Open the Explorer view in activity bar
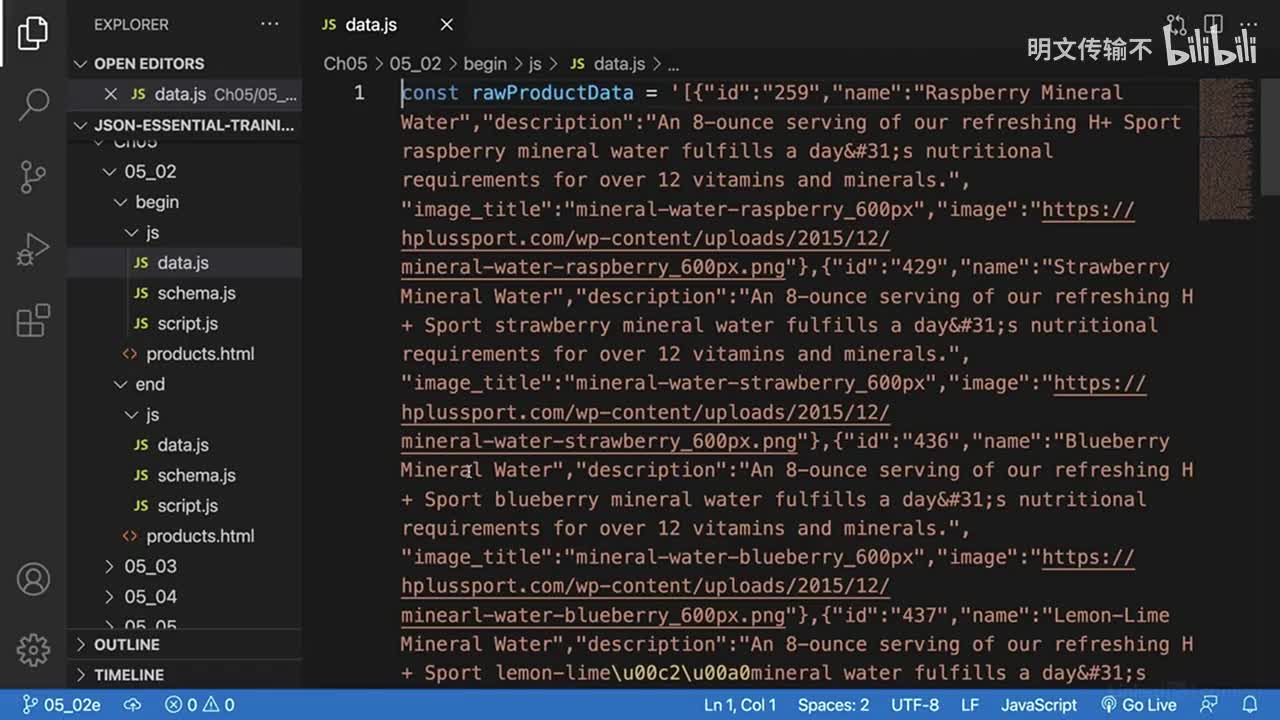1280x720 pixels. pyautogui.click(x=33, y=33)
